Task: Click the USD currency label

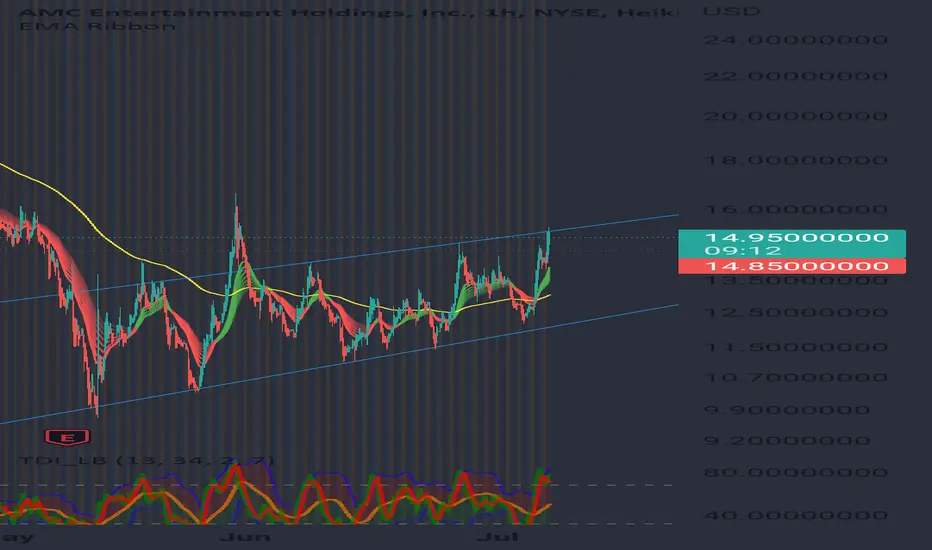Action: tap(731, 11)
